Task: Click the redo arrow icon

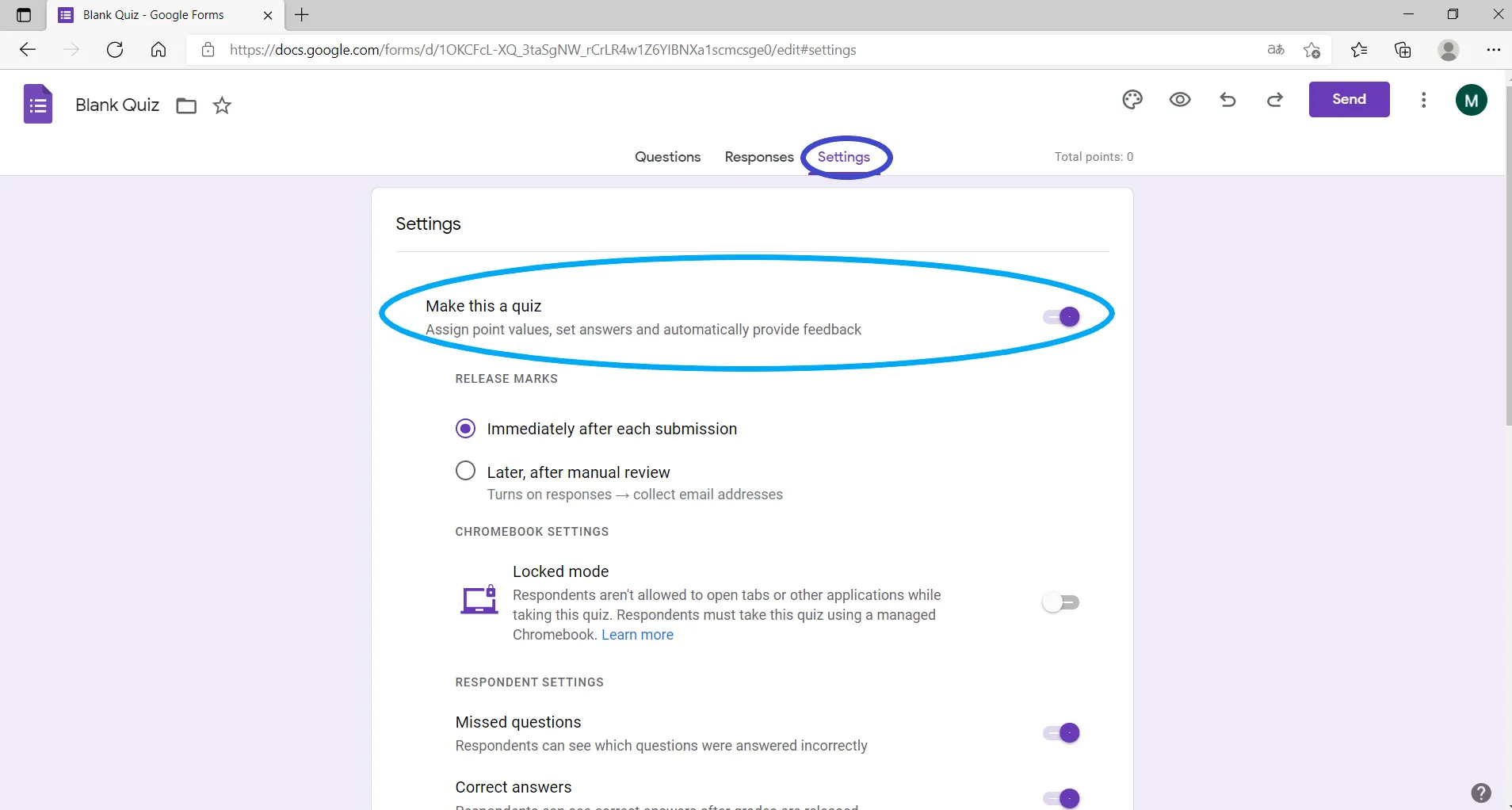Action: point(1275,100)
